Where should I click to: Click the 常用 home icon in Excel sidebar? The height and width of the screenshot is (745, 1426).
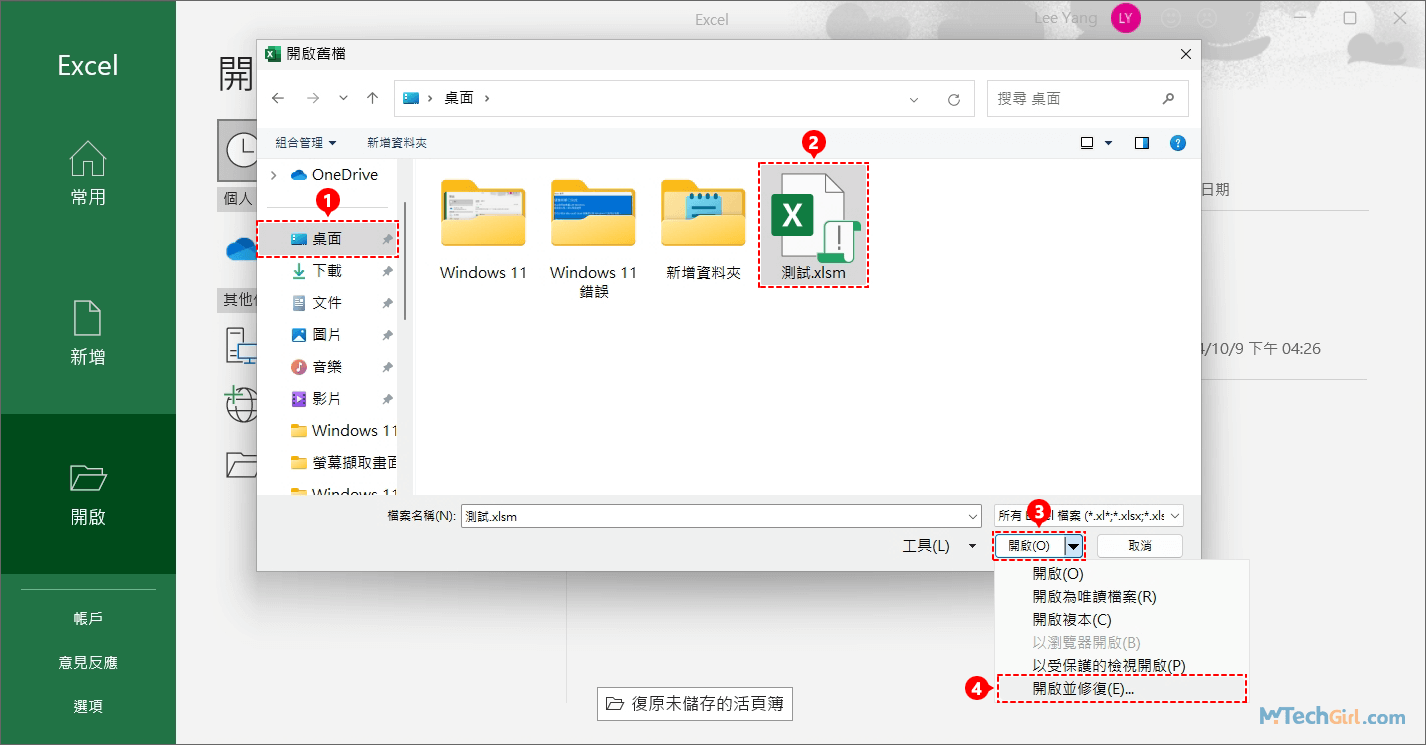(88, 172)
